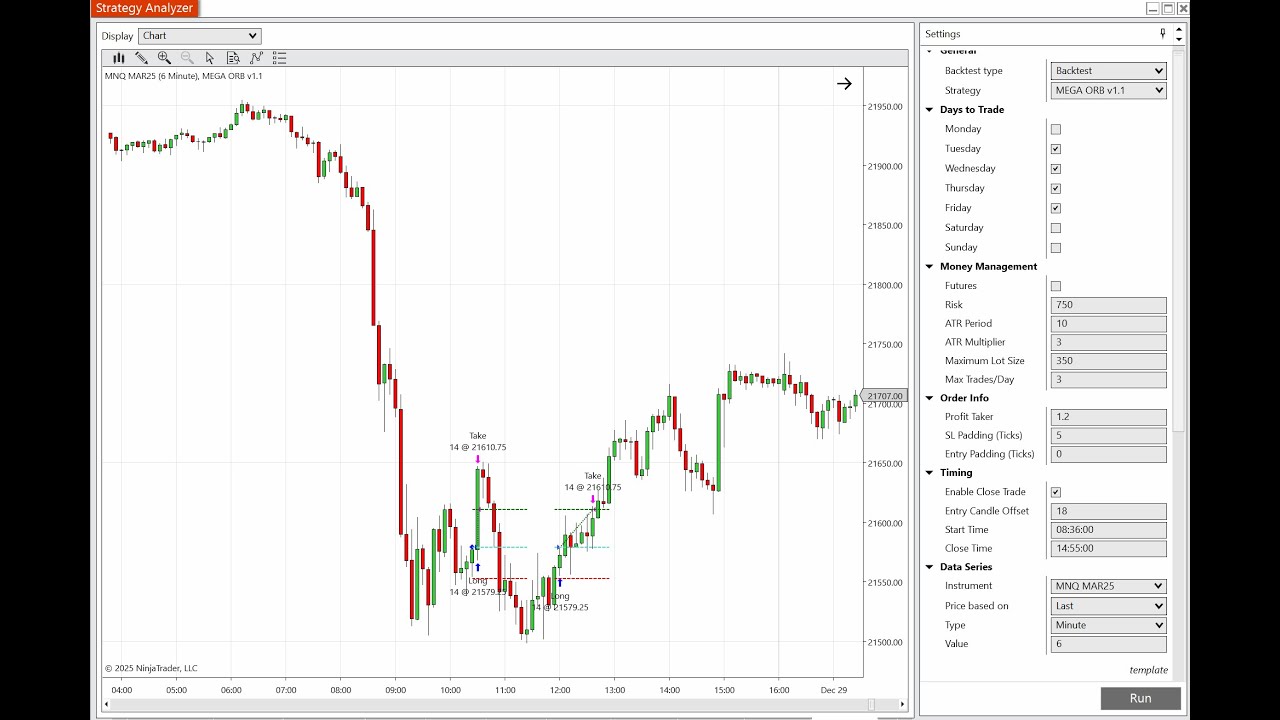Open the indicators line-graph icon
This screenshot has height=720, width=1280.
click(256, 58)
